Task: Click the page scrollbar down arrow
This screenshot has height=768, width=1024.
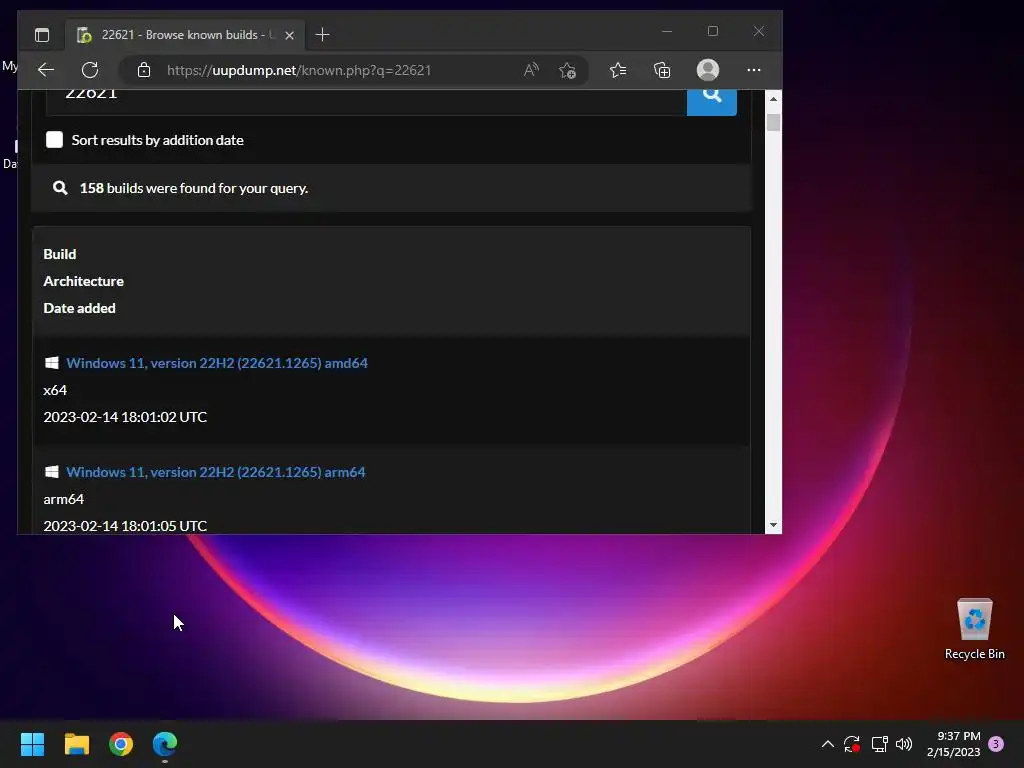Action: pyautogui.click(x=773, y=525)
